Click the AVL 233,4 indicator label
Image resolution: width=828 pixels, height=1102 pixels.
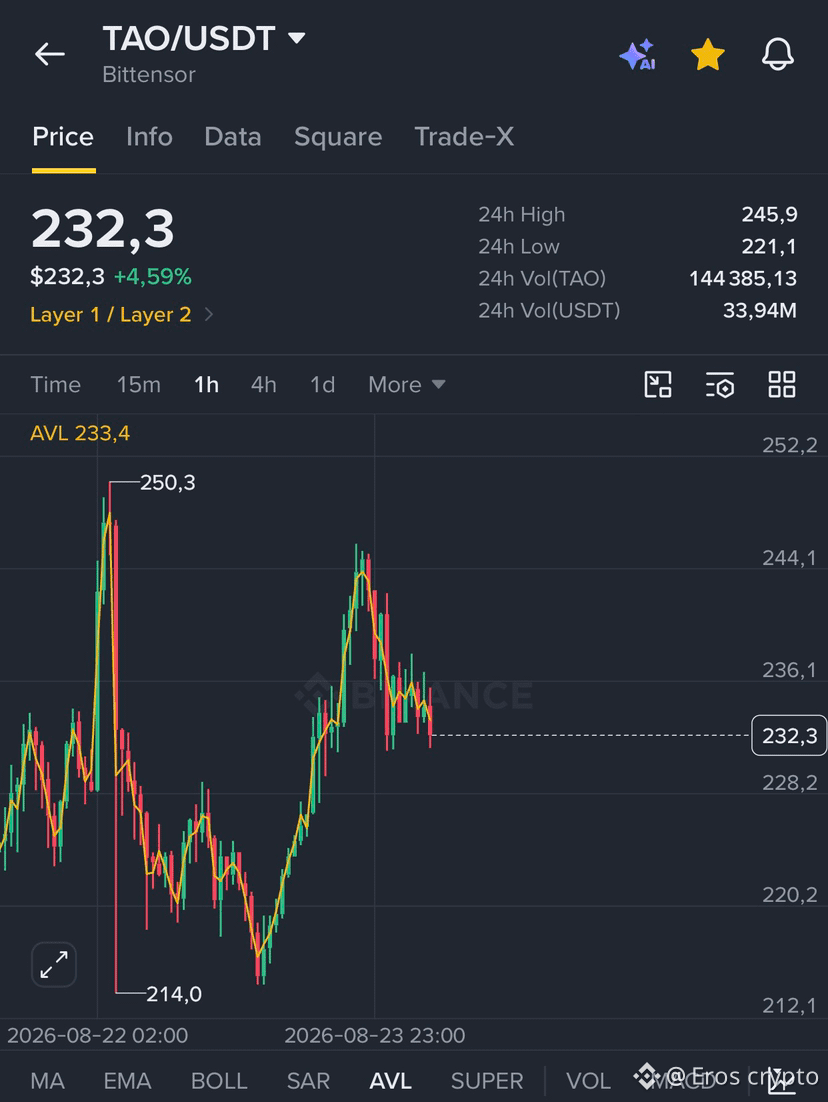[80, 433]
